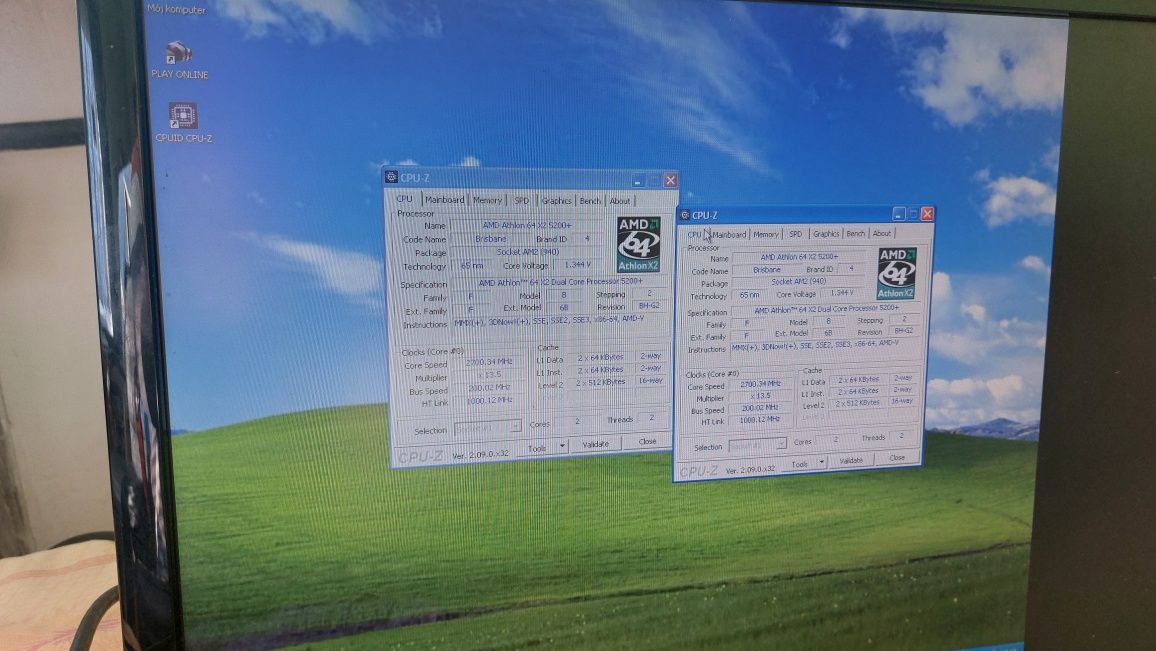Image resolution: width=1156 pixels, height=651 pixels.
Task: Click Package value 'Socket AM2 (940)' in inactive window
Action: [527, 252]
